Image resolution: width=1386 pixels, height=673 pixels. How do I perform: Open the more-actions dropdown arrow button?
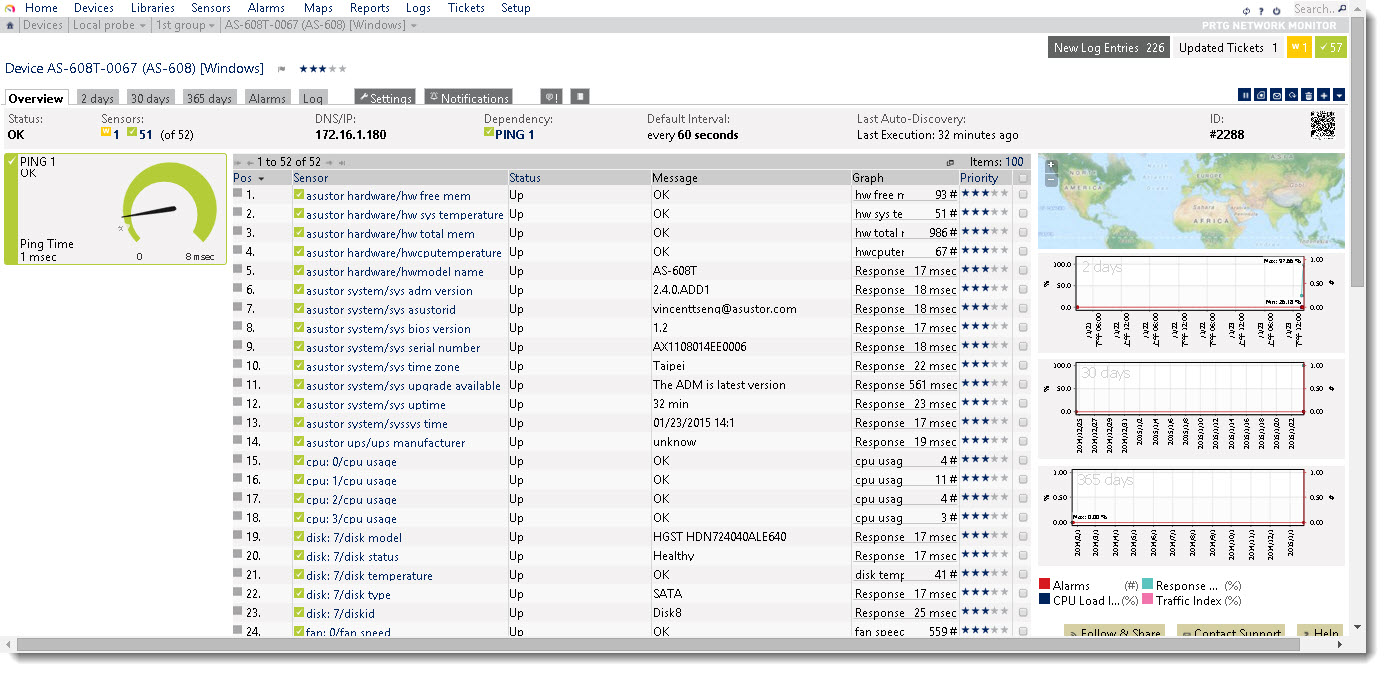pos(1339,95)
